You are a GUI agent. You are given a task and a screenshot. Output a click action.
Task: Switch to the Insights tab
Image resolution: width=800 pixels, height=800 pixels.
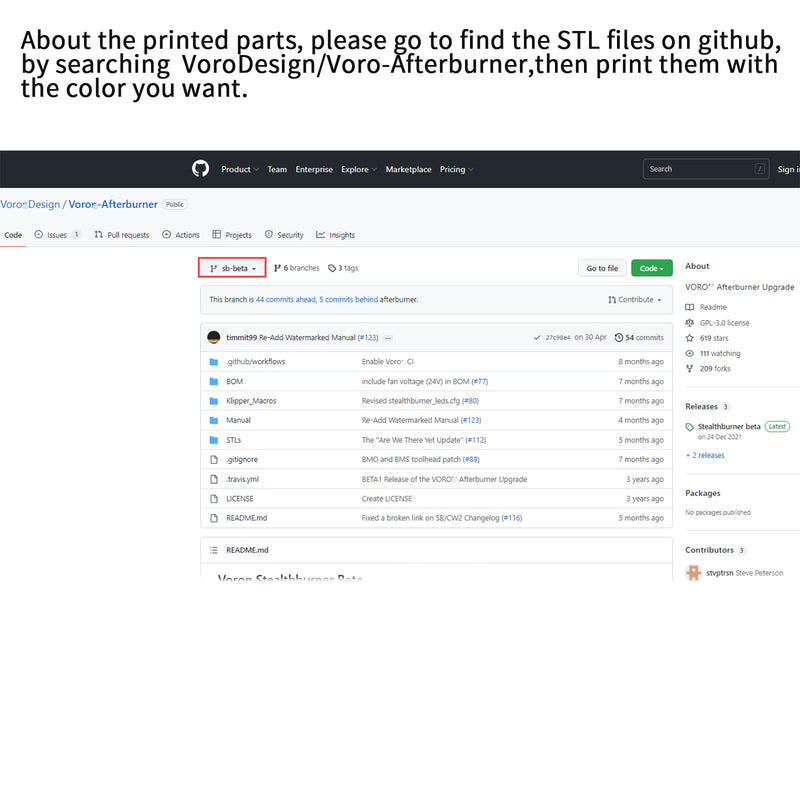[x=335, y=235]
